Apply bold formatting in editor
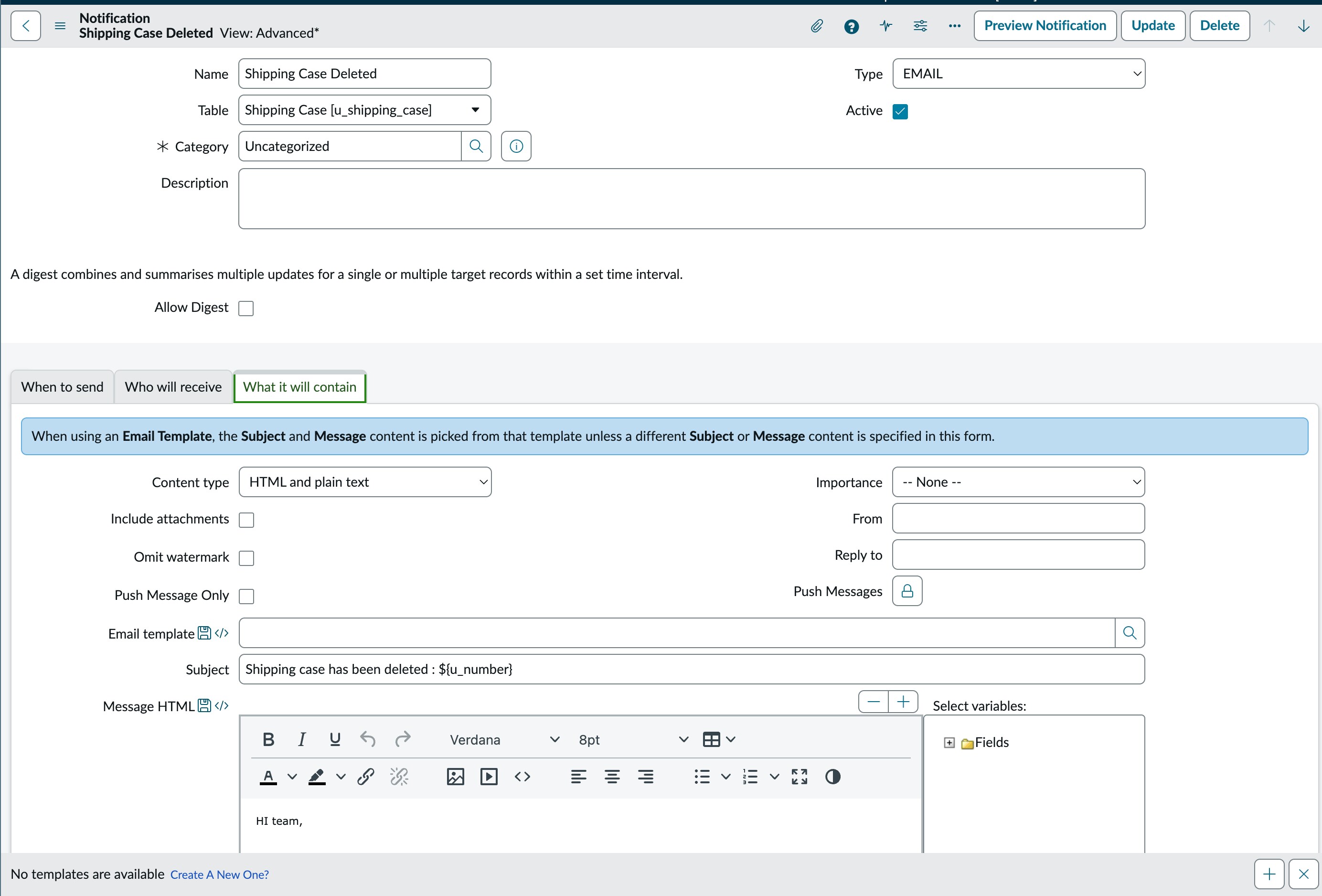Viewport: 1322px width, 896px height. (268, 739)
